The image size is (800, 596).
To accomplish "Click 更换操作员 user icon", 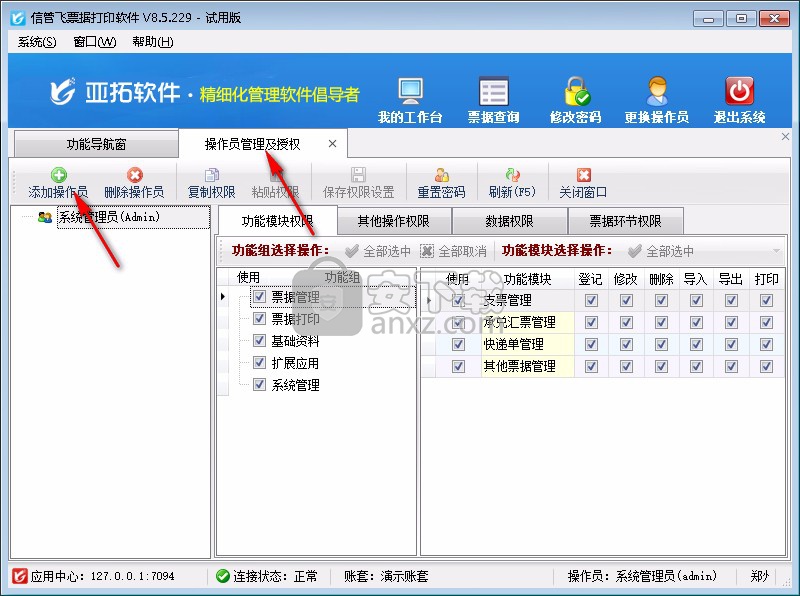I will point(657,91).
